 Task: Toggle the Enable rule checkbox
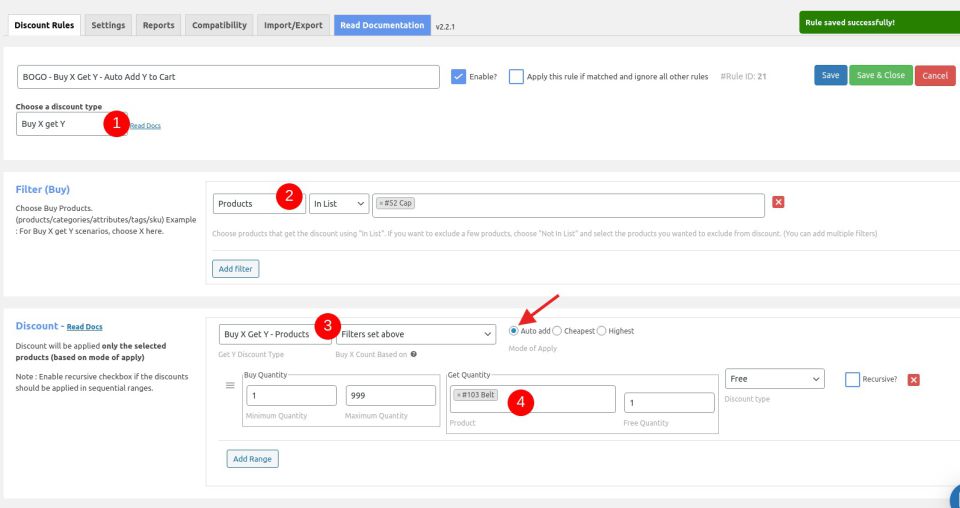(459, 76)
